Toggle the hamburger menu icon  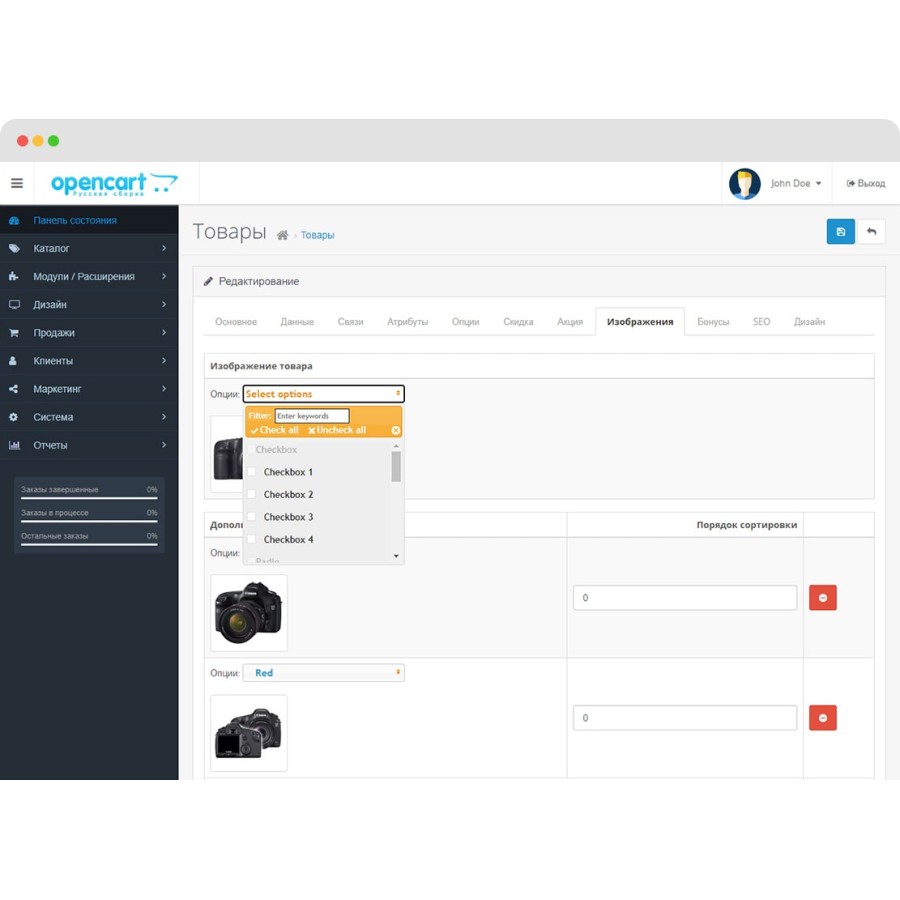[17, 183]
